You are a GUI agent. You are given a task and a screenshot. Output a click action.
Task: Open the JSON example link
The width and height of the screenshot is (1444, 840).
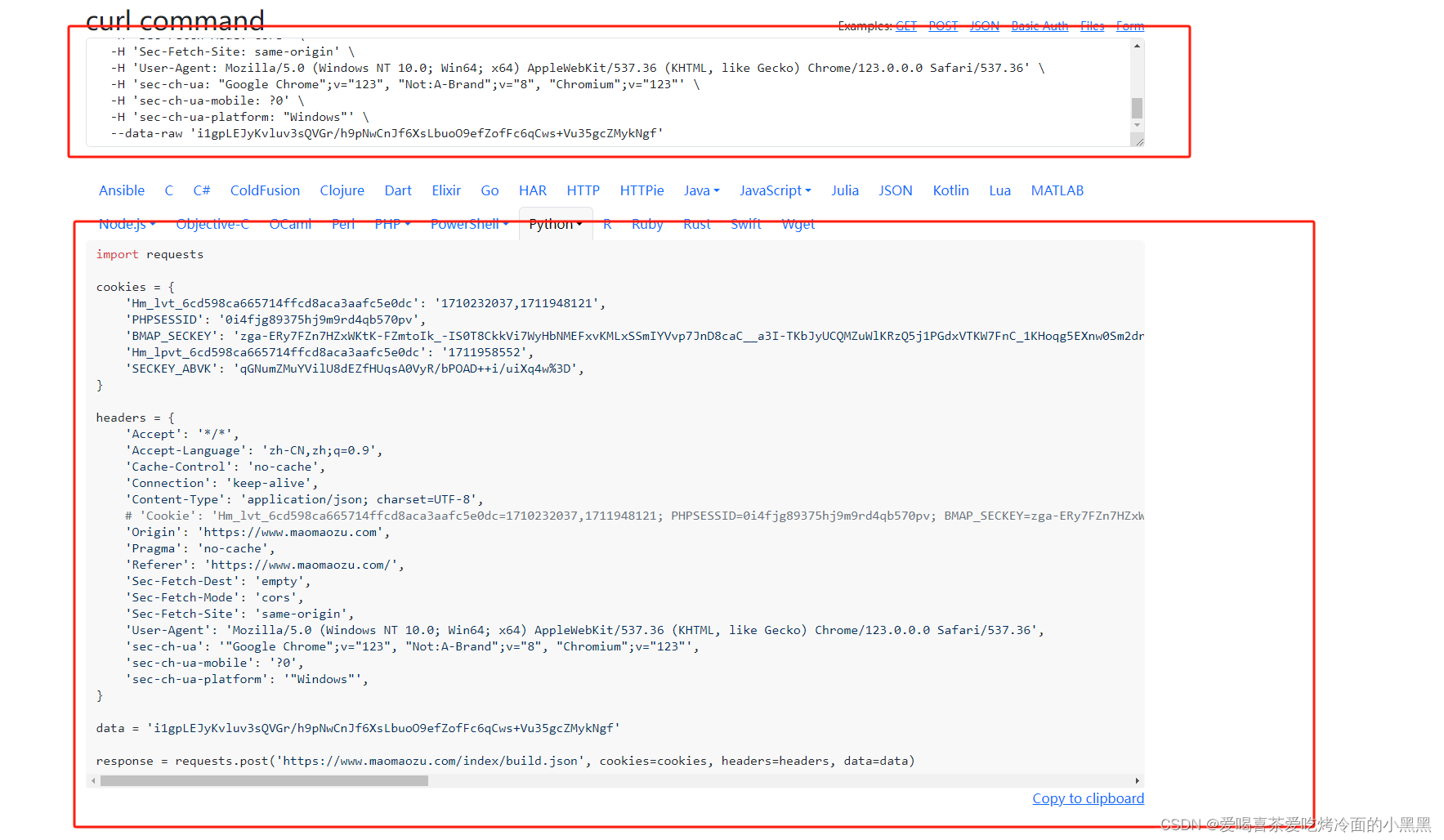pos(984,26)
